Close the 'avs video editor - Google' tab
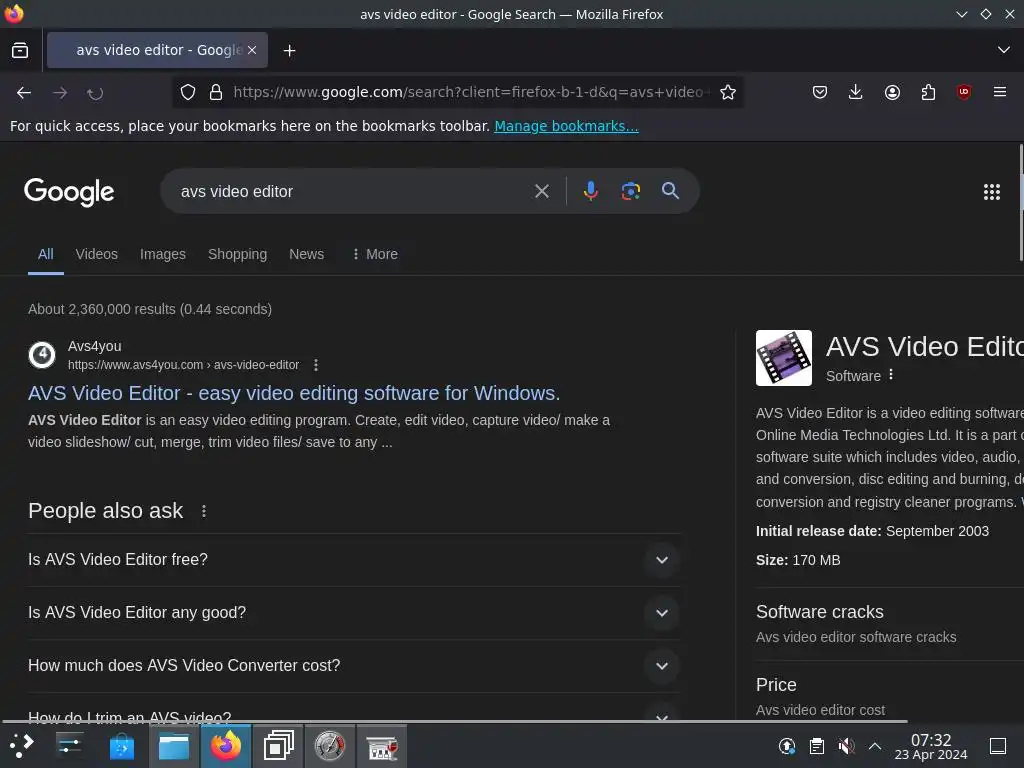The image size is (1024, 768). click(x=252, y=50)
